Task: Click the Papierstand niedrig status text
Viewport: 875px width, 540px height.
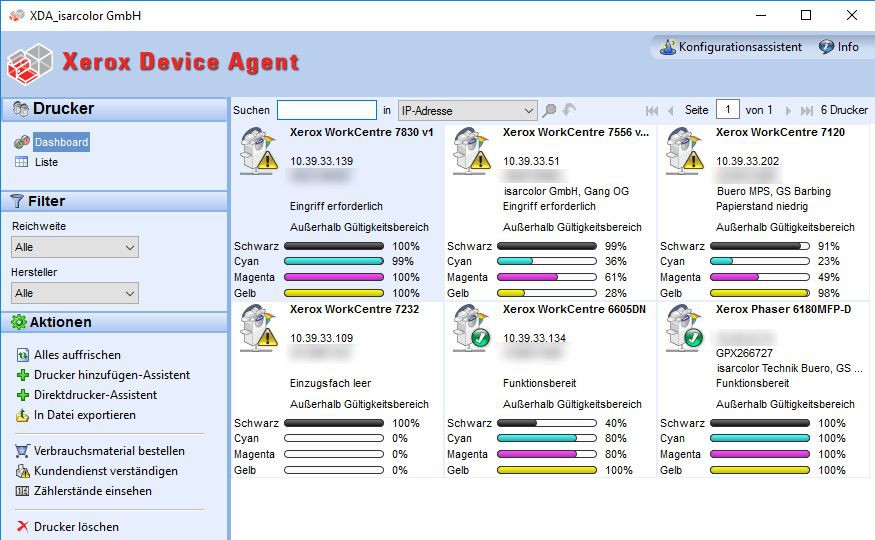Action: 762,206
